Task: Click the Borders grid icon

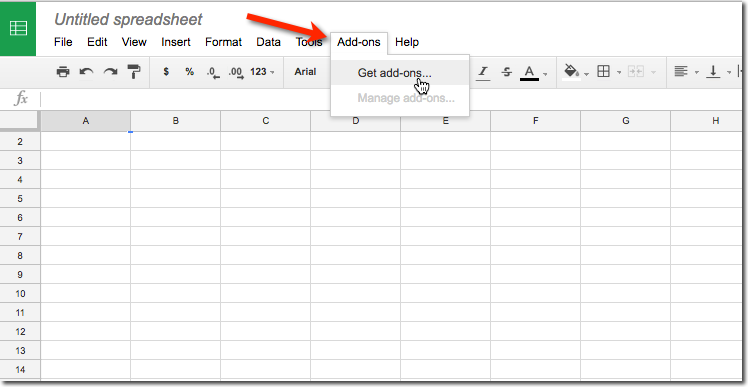Action: (603, 72)
